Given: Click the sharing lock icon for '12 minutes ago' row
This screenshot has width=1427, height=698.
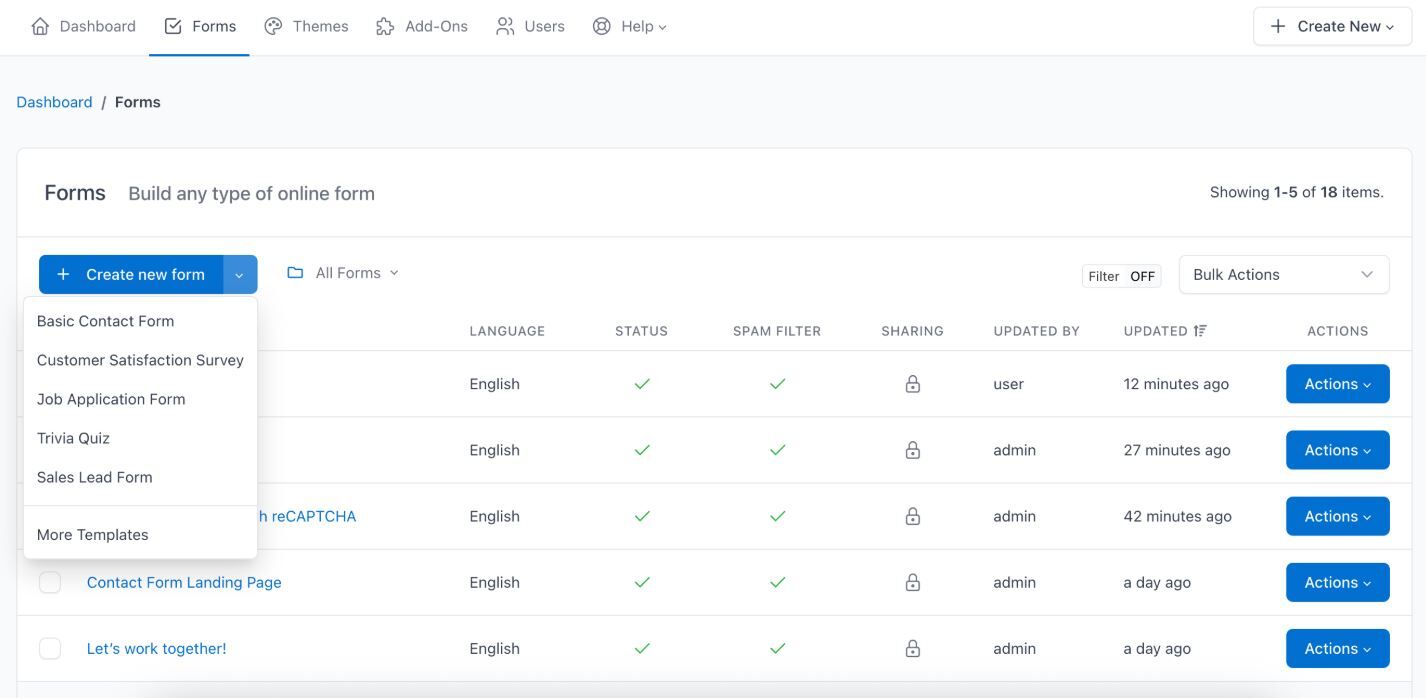Looking at the screenshot, I should 912,384.
